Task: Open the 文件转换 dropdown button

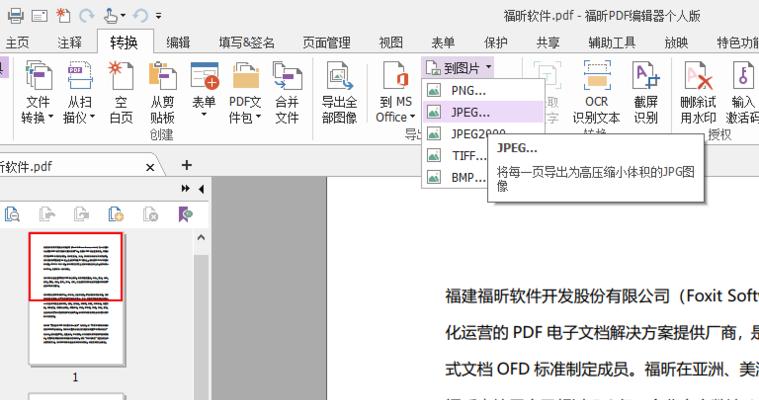Action: 38,92
